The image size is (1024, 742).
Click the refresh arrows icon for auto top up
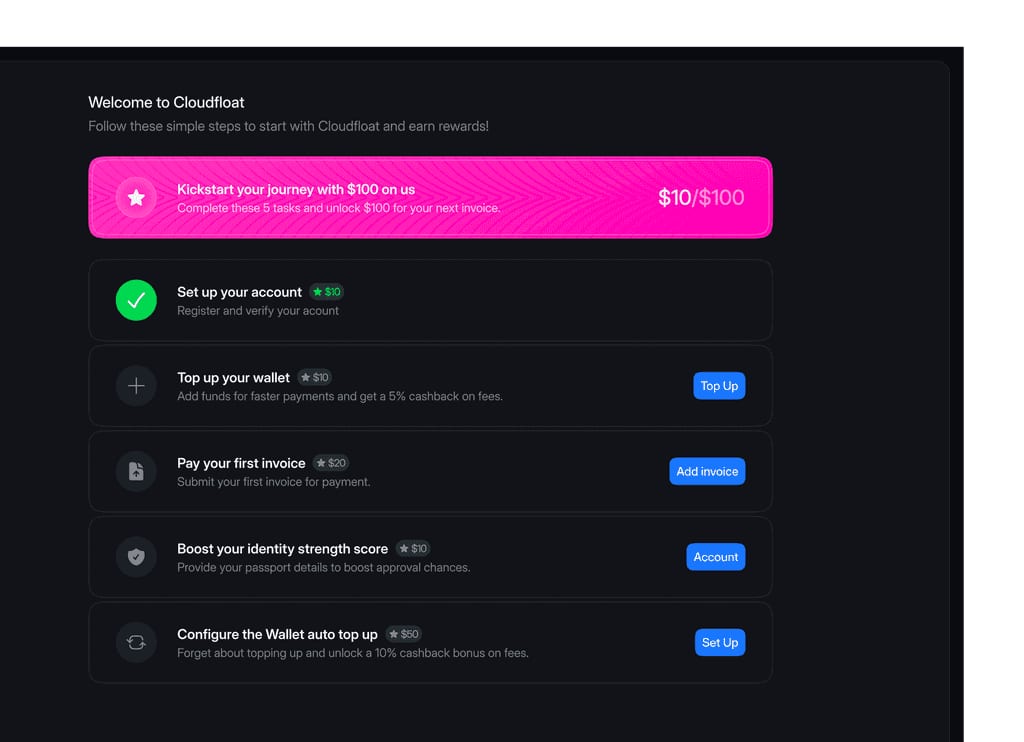click(136, 642)
